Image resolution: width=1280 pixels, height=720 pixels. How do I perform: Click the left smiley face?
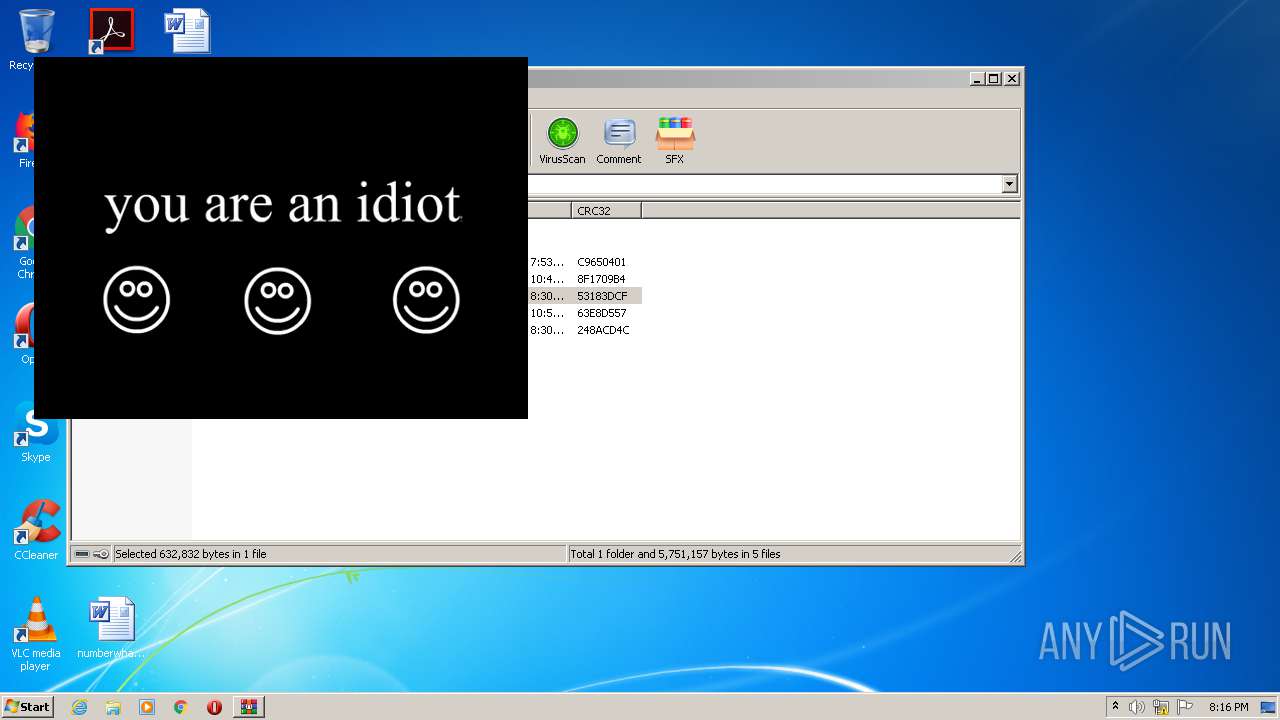coord(137,299)
